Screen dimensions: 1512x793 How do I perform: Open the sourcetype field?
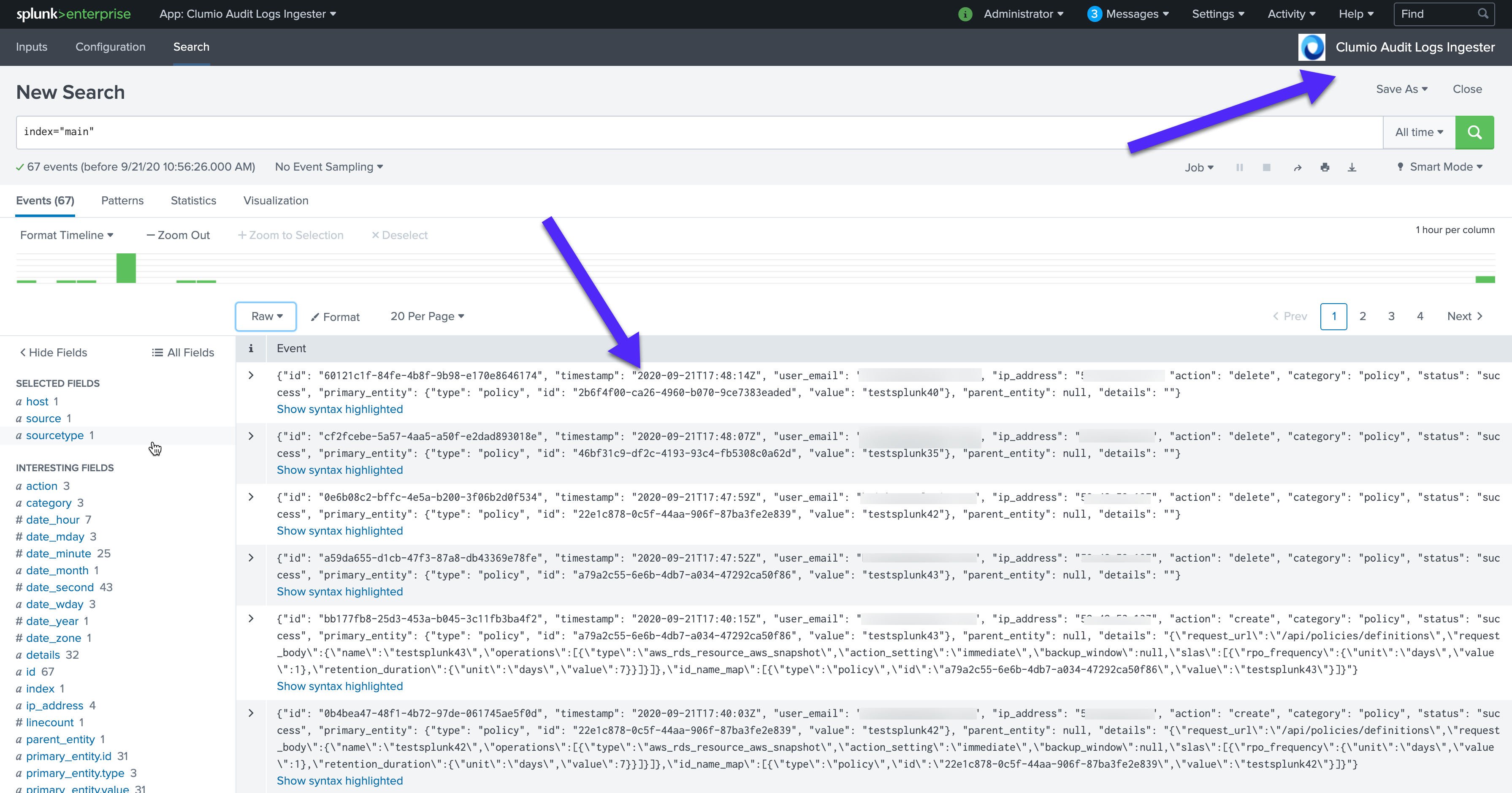point(54,435)
